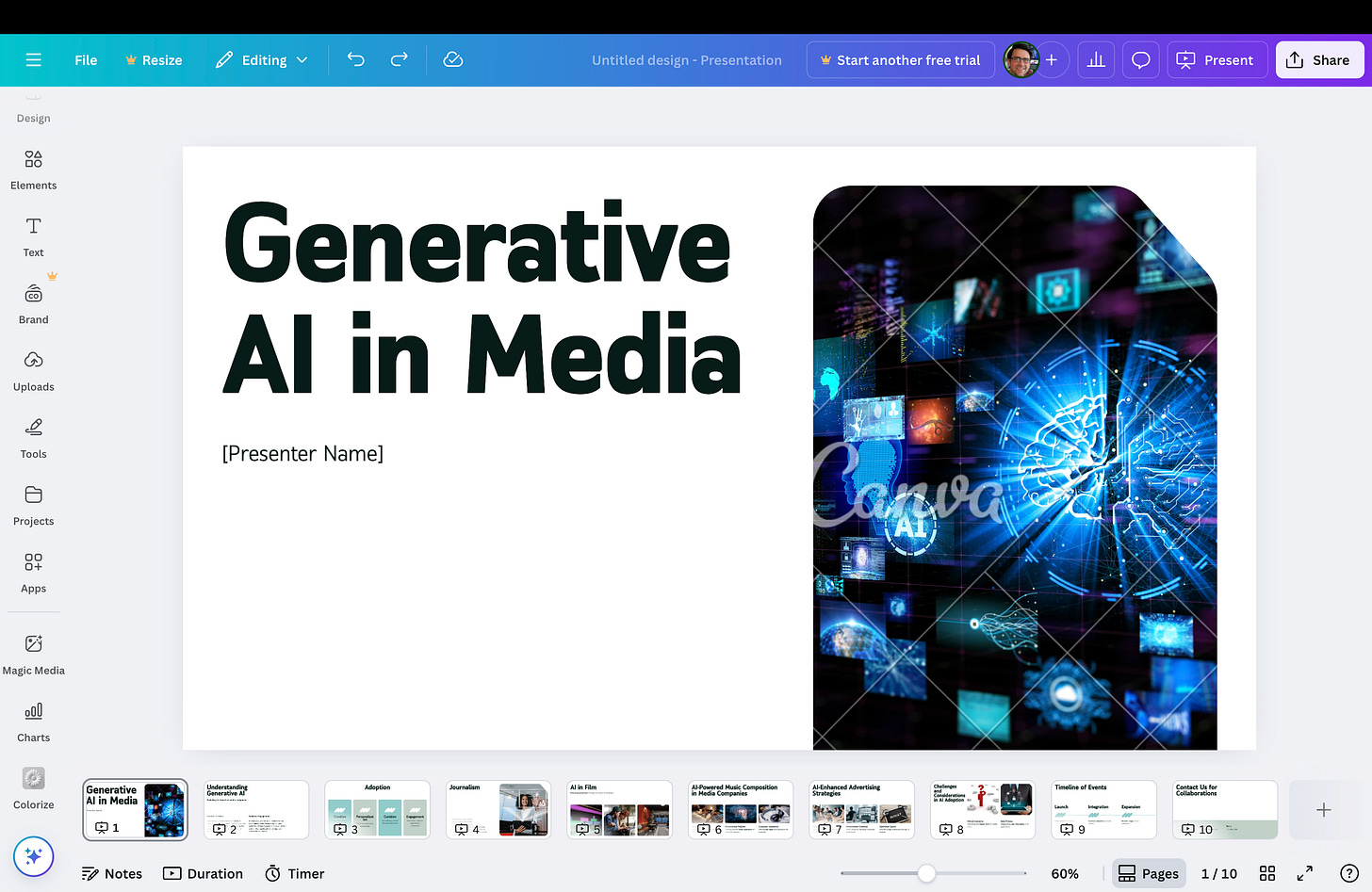Open Magic Media
Viewport: 1372px width, 892px height.
pos(33,655)
